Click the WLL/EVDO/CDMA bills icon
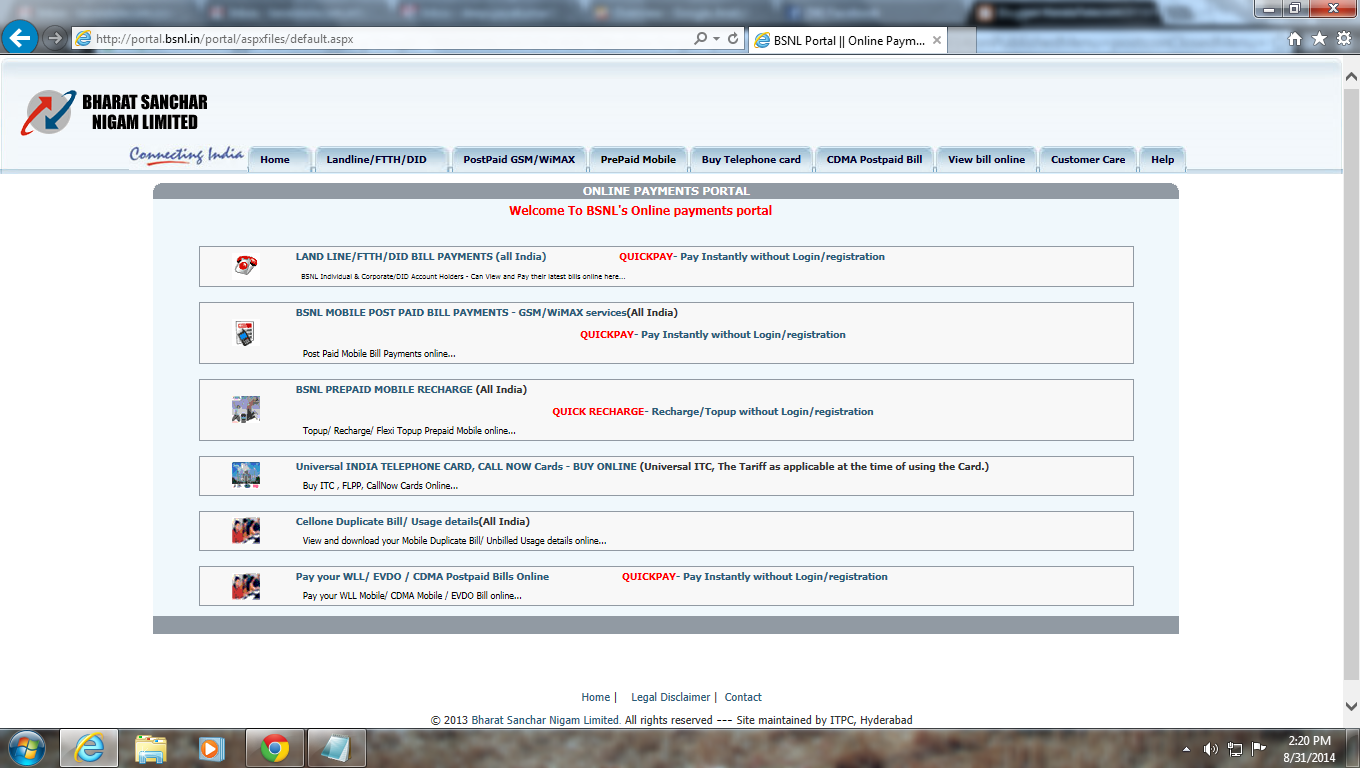 [246, 586]
